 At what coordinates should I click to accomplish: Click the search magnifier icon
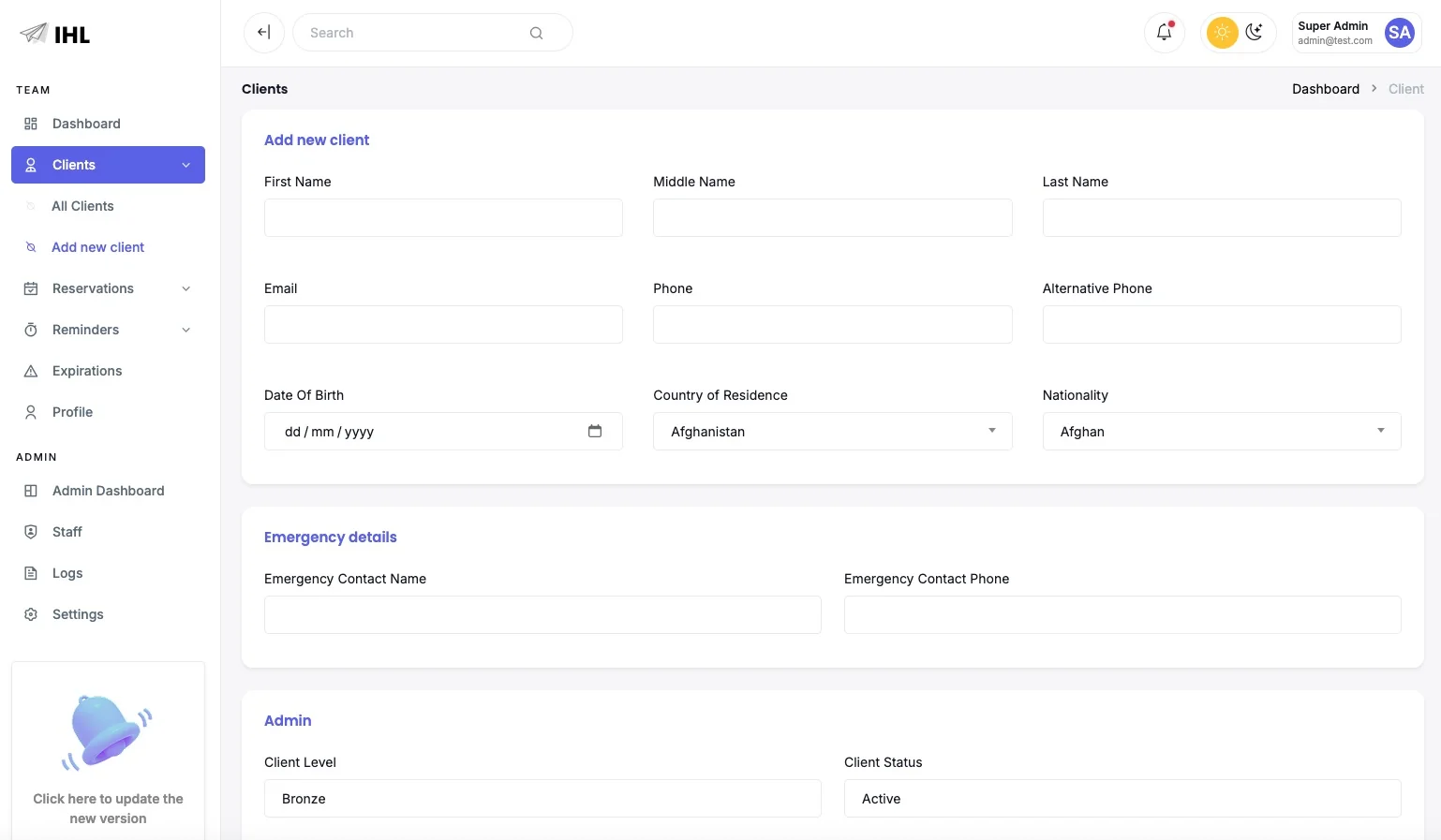click(536, 33)
